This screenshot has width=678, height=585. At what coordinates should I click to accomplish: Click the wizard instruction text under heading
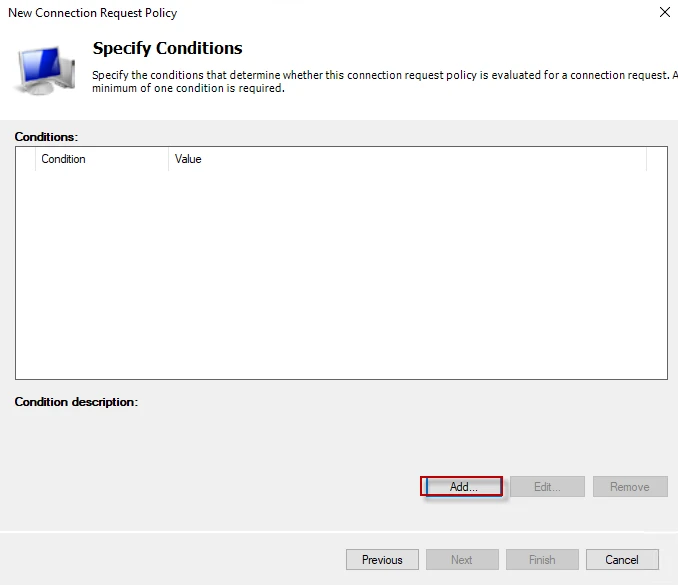[380, 81]
